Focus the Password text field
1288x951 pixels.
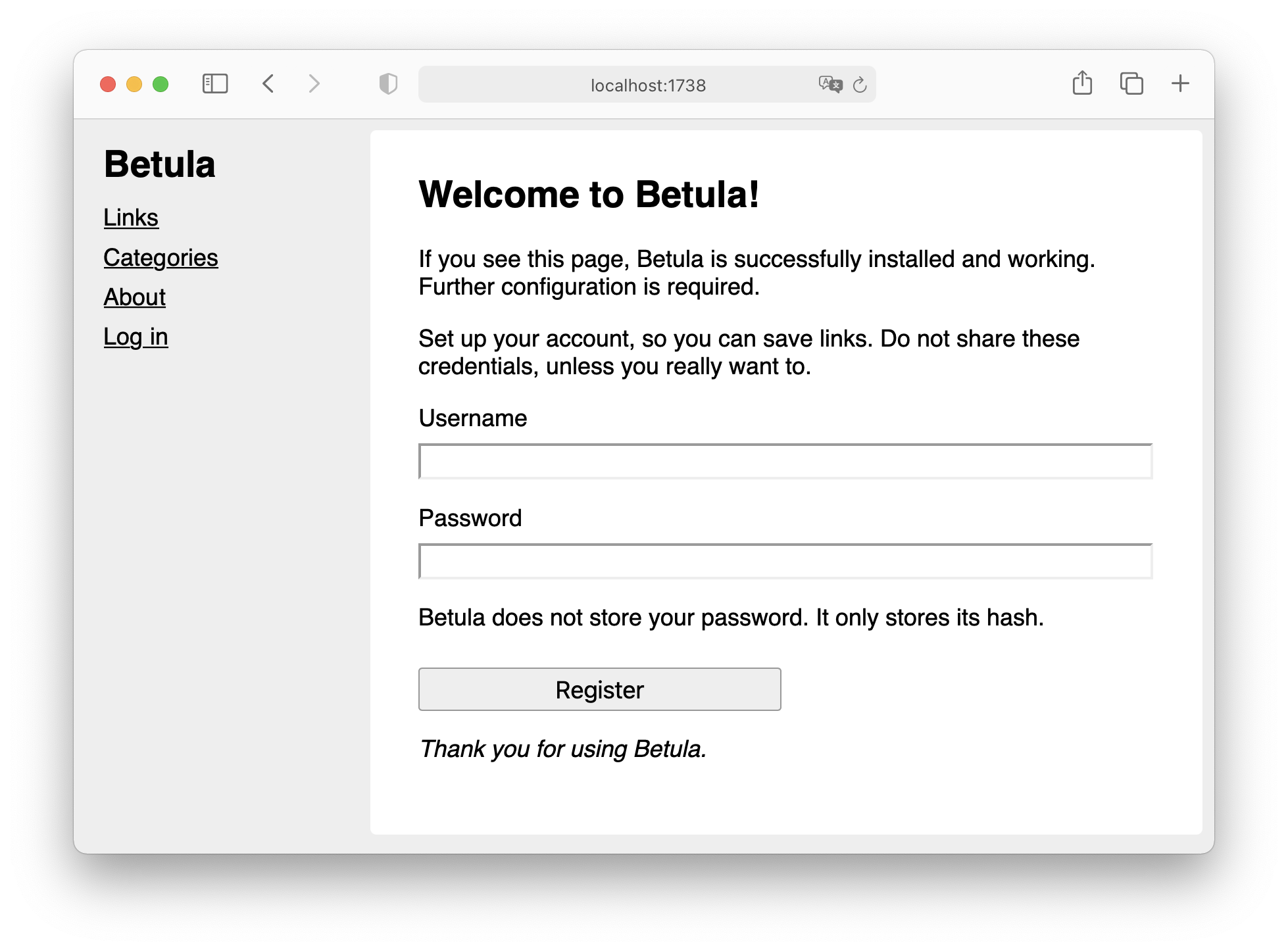click(x=785, y=562)
